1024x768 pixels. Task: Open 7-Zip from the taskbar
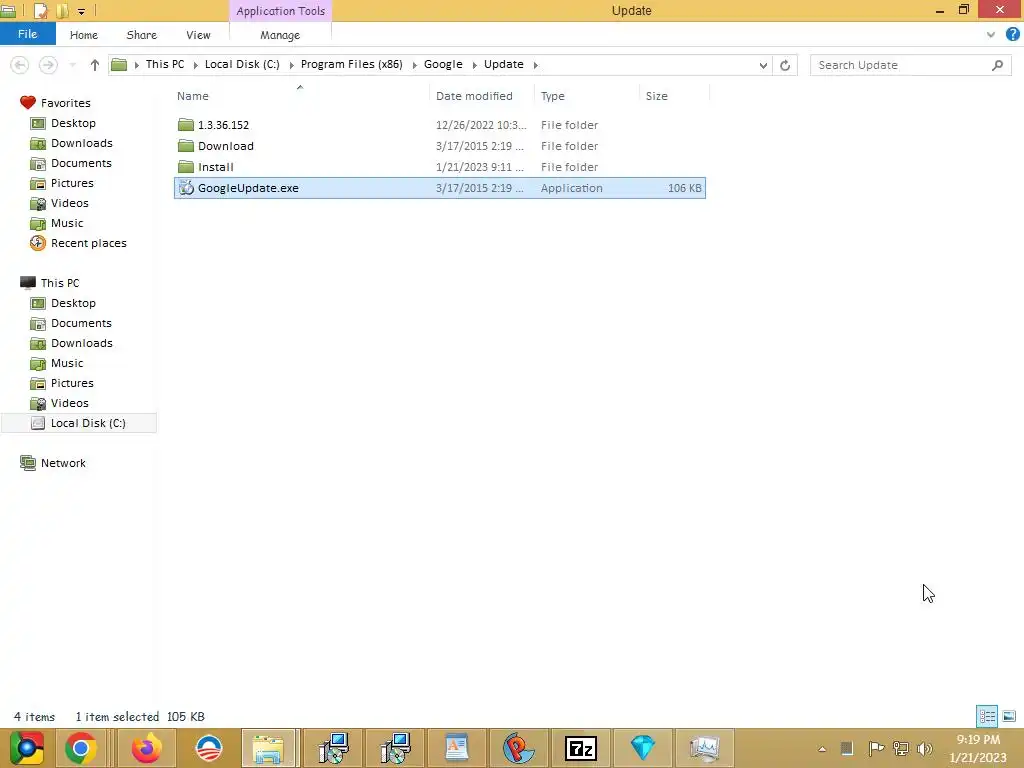tap(581, 748)
